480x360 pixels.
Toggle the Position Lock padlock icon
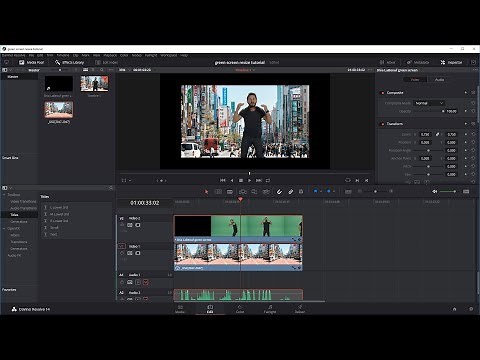[x=301, y=192]
